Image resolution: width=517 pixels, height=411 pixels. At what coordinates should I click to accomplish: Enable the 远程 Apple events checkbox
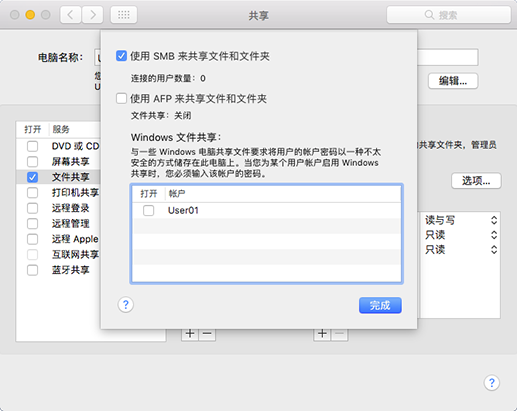click(x=32, y=239)
